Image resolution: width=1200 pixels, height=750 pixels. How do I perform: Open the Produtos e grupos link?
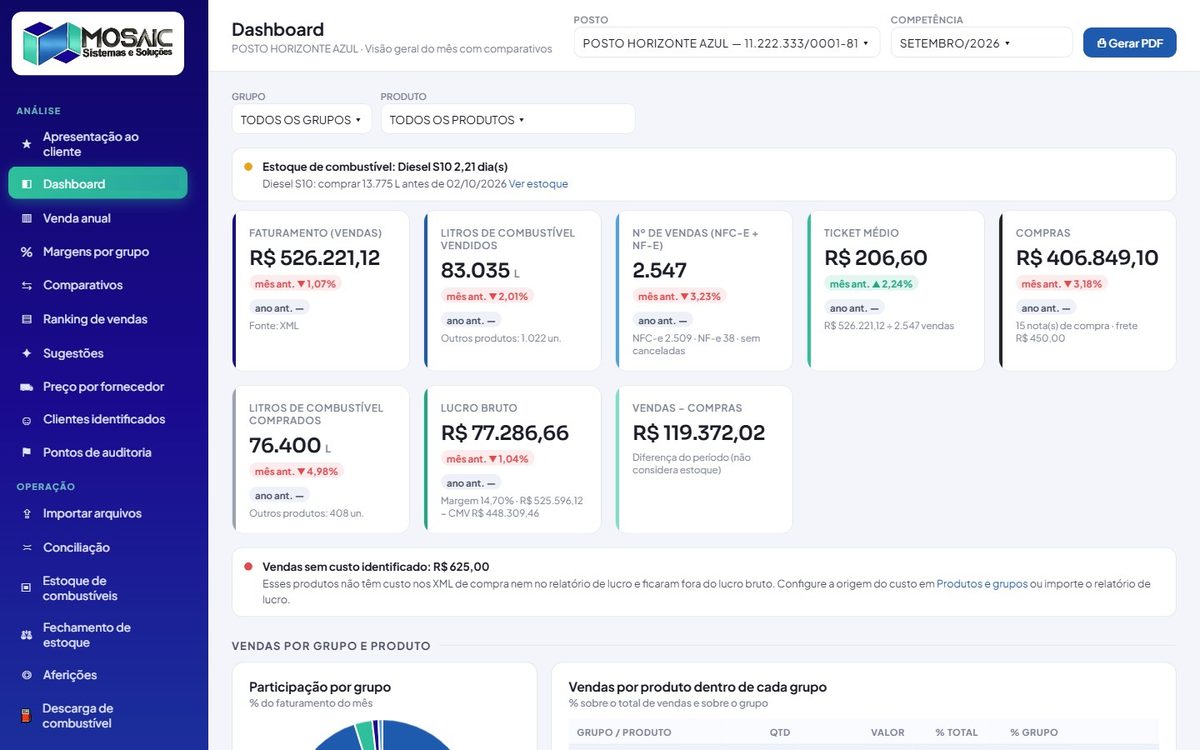[x=982, y=584]
